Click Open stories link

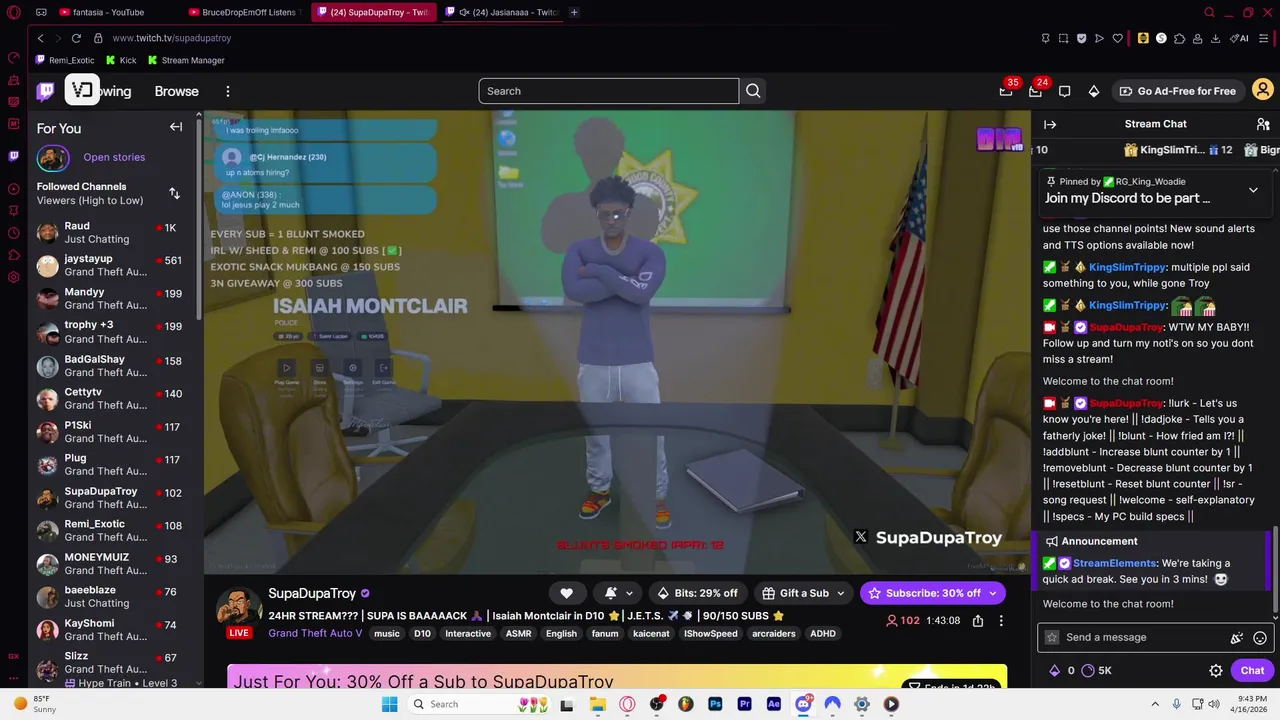point(114,157)
